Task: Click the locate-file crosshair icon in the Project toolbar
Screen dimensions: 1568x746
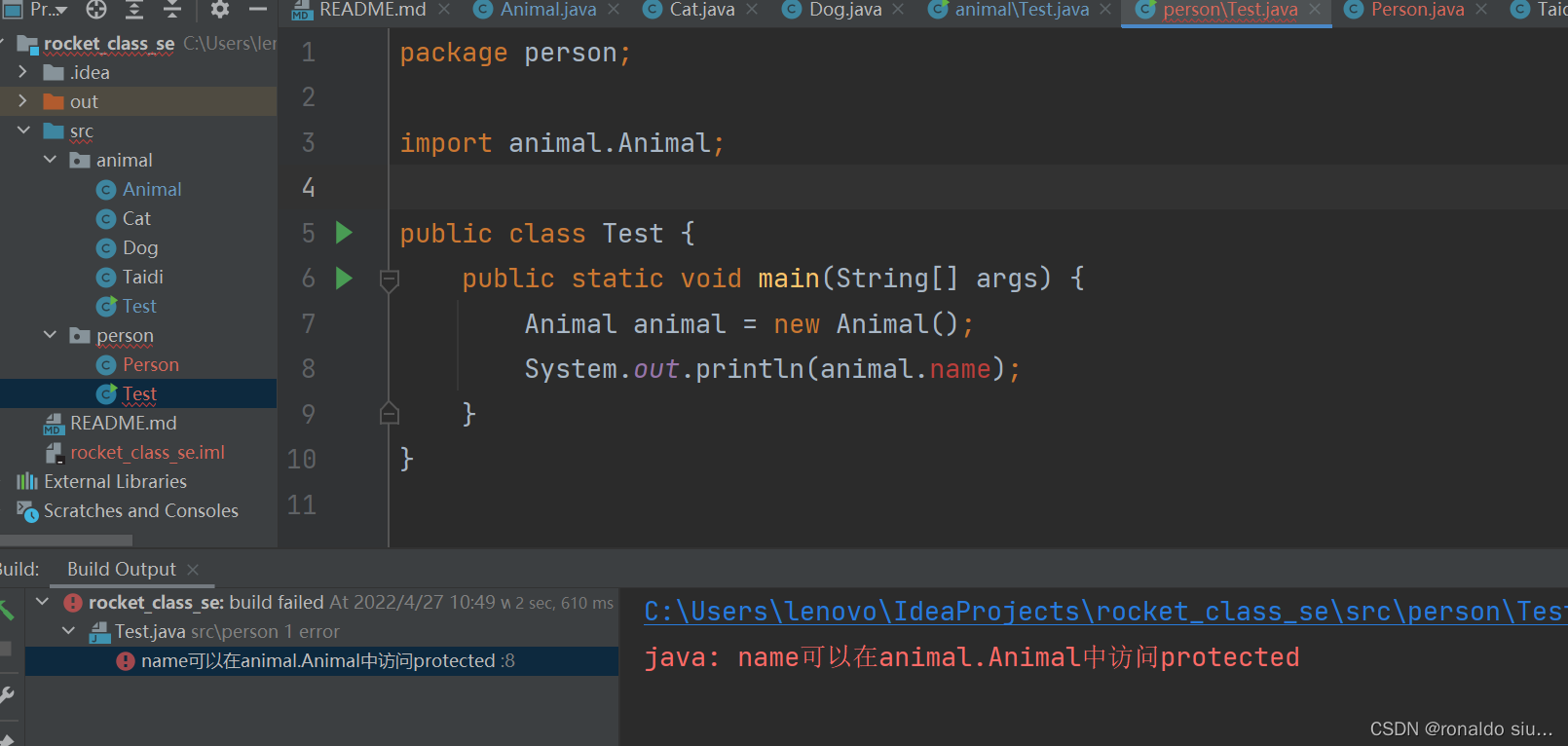Action: tap(96, 10)
